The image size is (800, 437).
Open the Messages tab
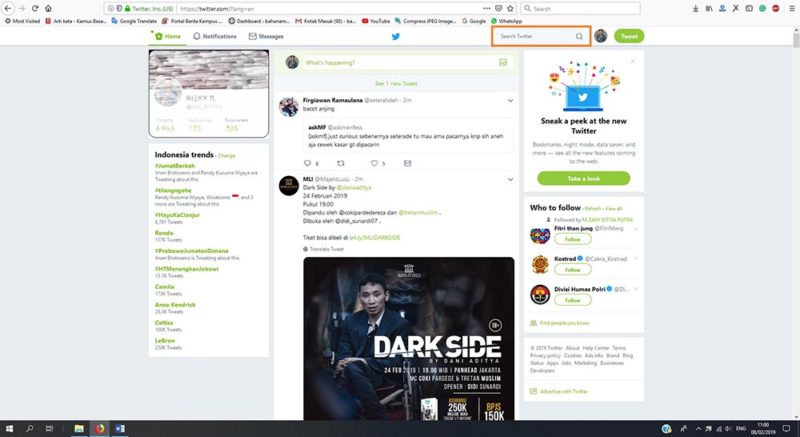click(x=266, y=36)
